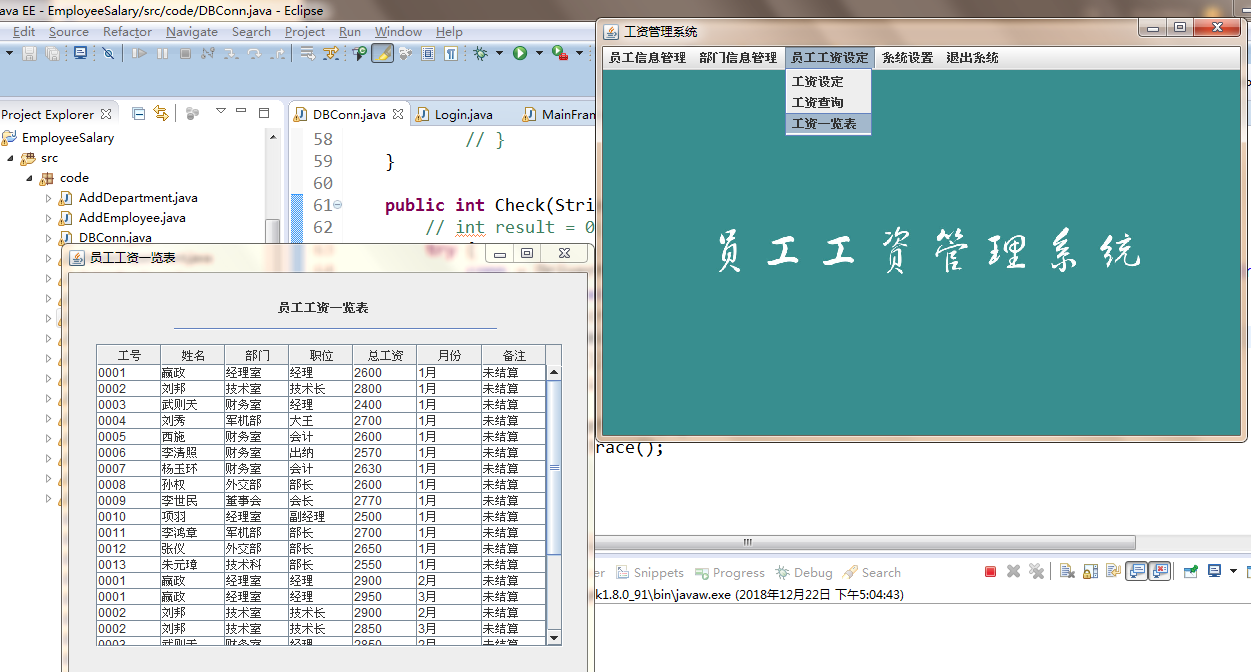Screen dimensions: 1251x672
Task: Toggle Word Wrap in Console toolbar
Action: pos(1113,572)
